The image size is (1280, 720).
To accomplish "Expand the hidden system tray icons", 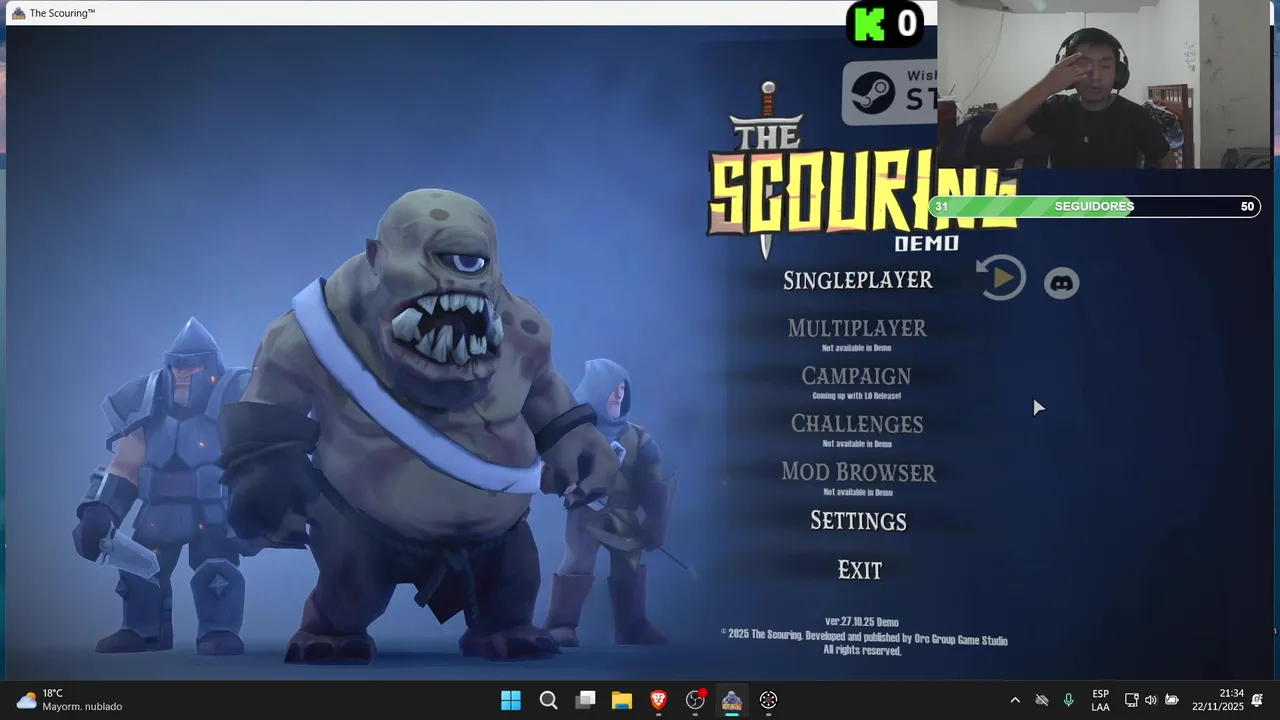I will tap(1015, 700).
